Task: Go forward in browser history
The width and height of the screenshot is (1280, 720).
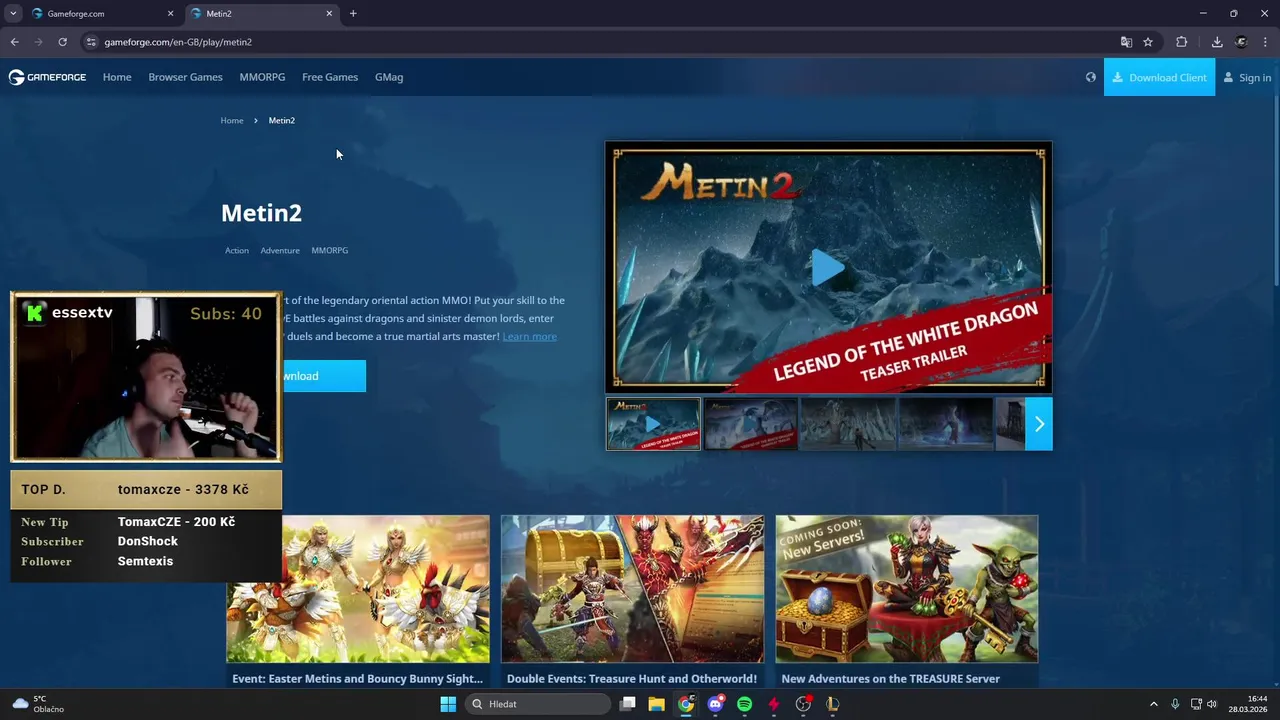Action: click(x=38, y=42)
